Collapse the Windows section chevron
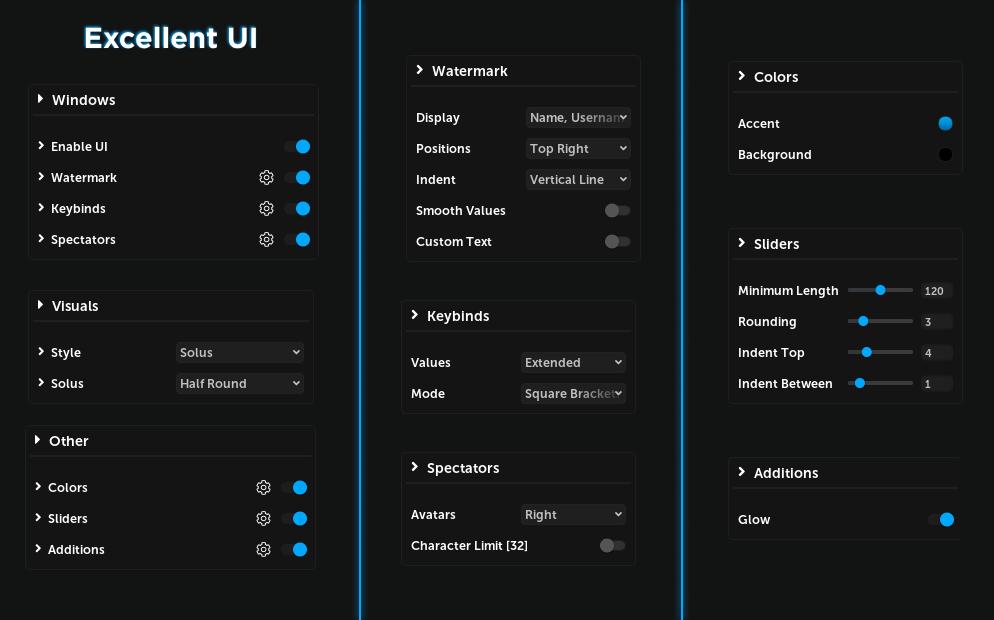 click(40, 100)
